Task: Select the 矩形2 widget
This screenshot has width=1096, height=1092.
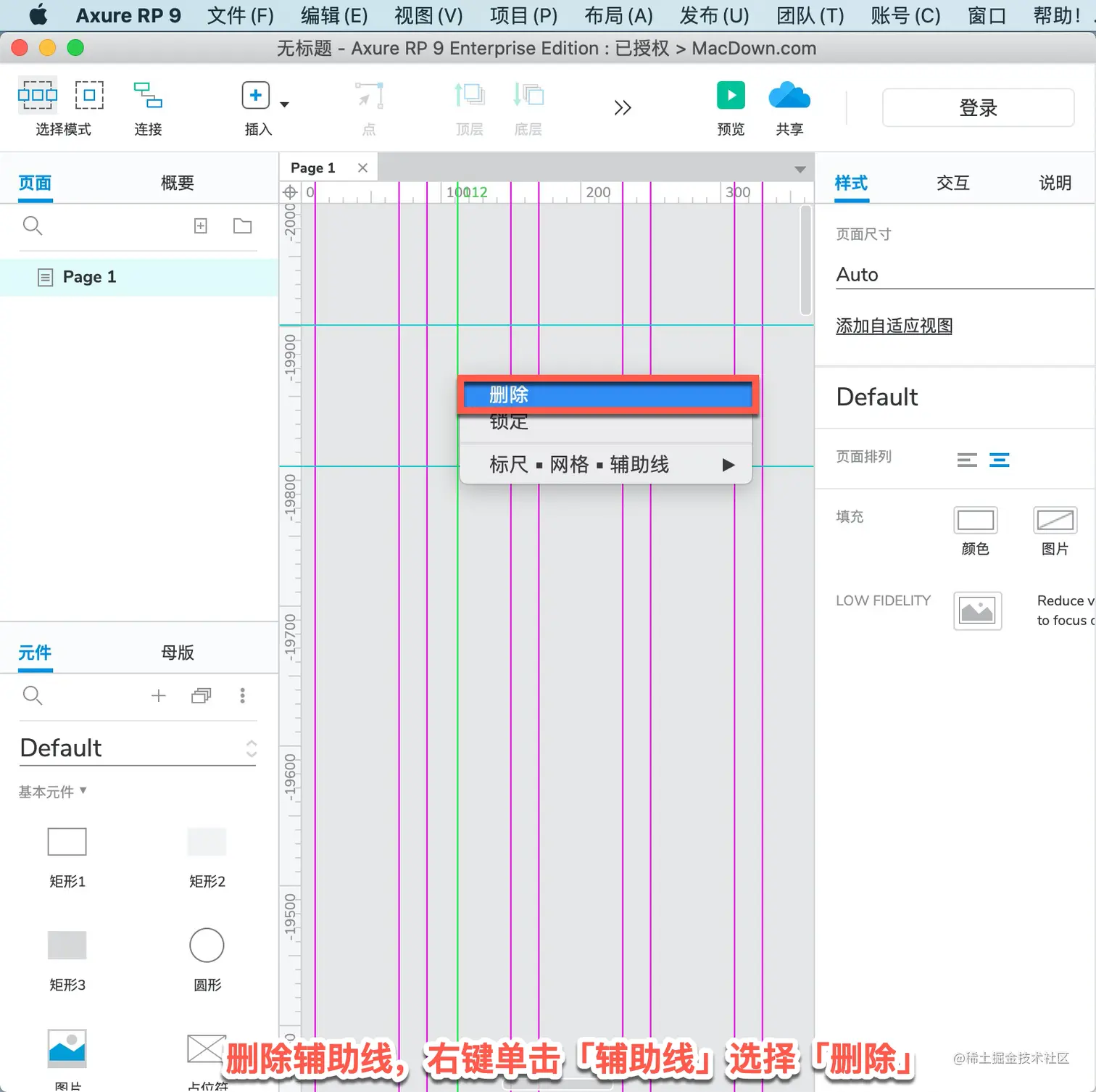Action: point(207,842)
